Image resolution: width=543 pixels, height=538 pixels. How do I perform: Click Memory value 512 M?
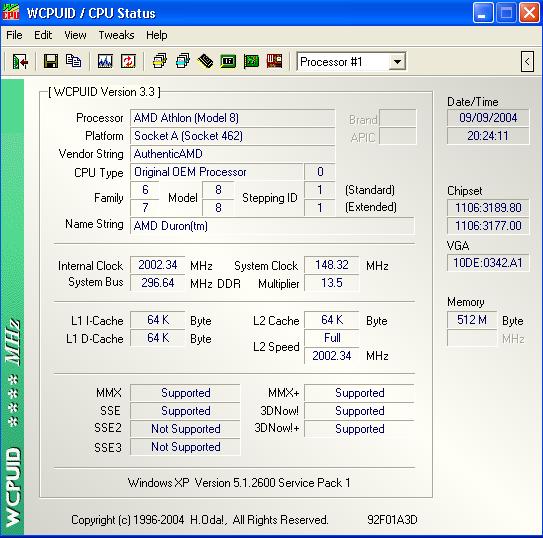(x=472, y=320)
